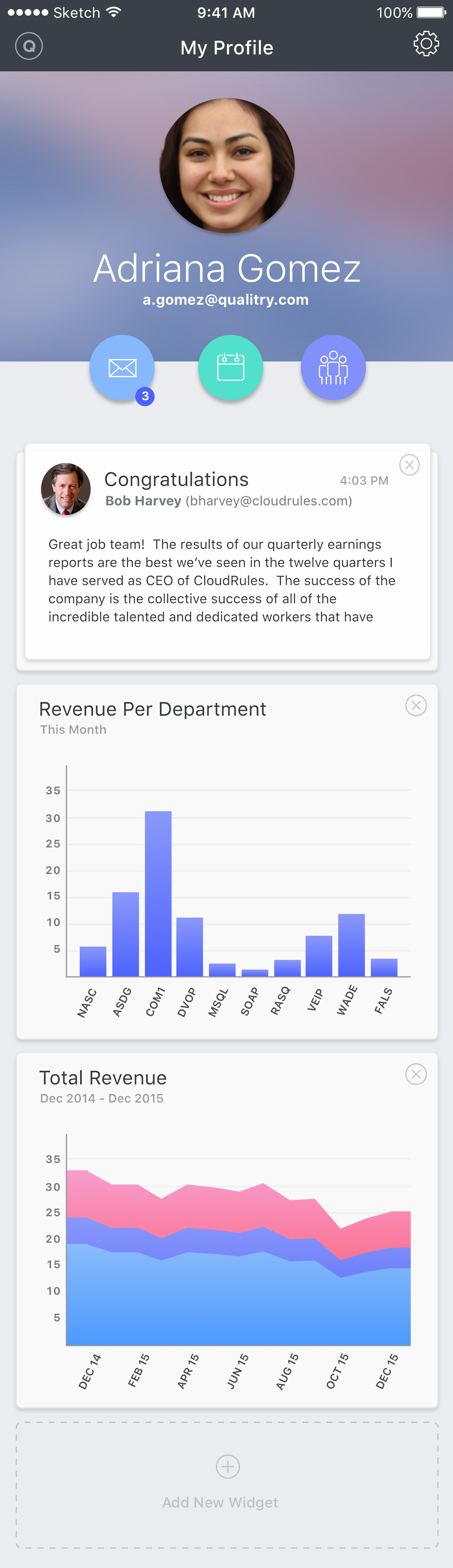Image resolution: width=453 pixels, height=1568 pixels.
Task: Click the a.gomez@qualitry.com email link
Action: click(x=225, y=299)
